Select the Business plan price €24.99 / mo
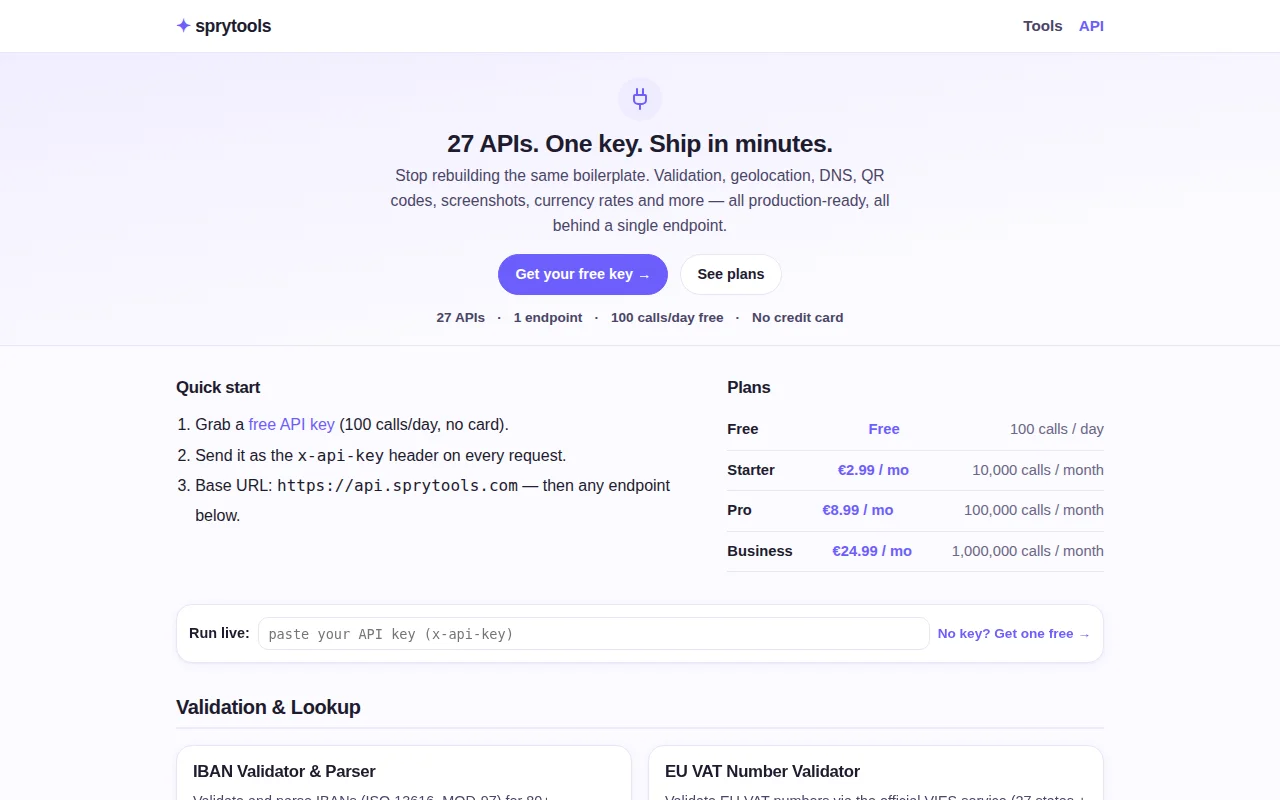Screen dimensions: 1280x800 [x=872, y=551]
